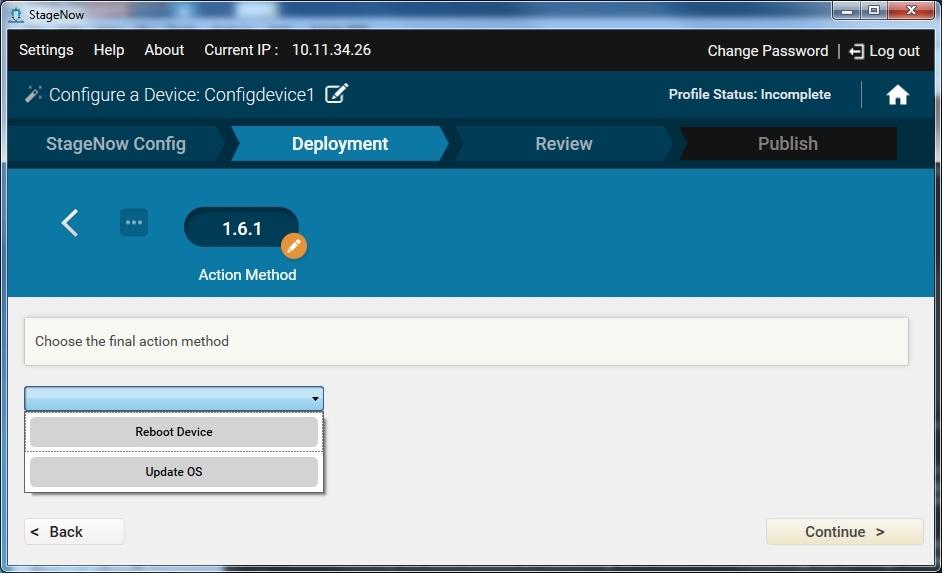942x573 pixels.
Task: Select Reboot Device from the list
Action: (x=174, y=432)
